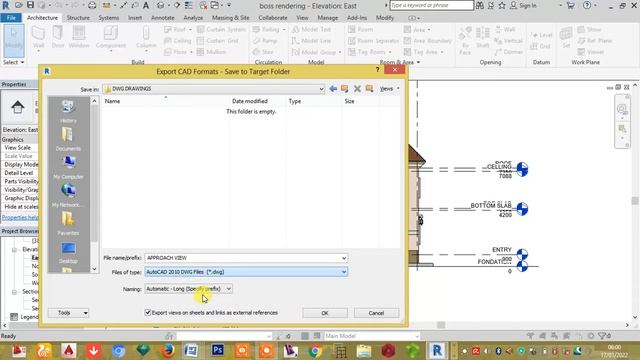Switch to the Annotate ribbon tab
The height and width of the screenshot is (360, 640).
click(x=162, y=18)
